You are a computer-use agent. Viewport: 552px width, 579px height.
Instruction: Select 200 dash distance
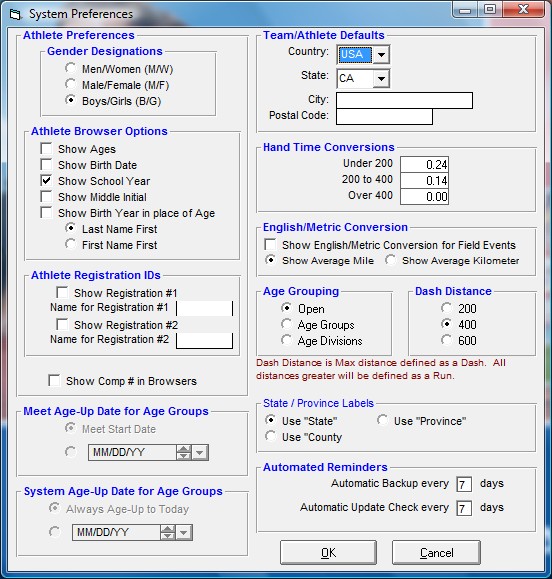[x=446, y=308]
